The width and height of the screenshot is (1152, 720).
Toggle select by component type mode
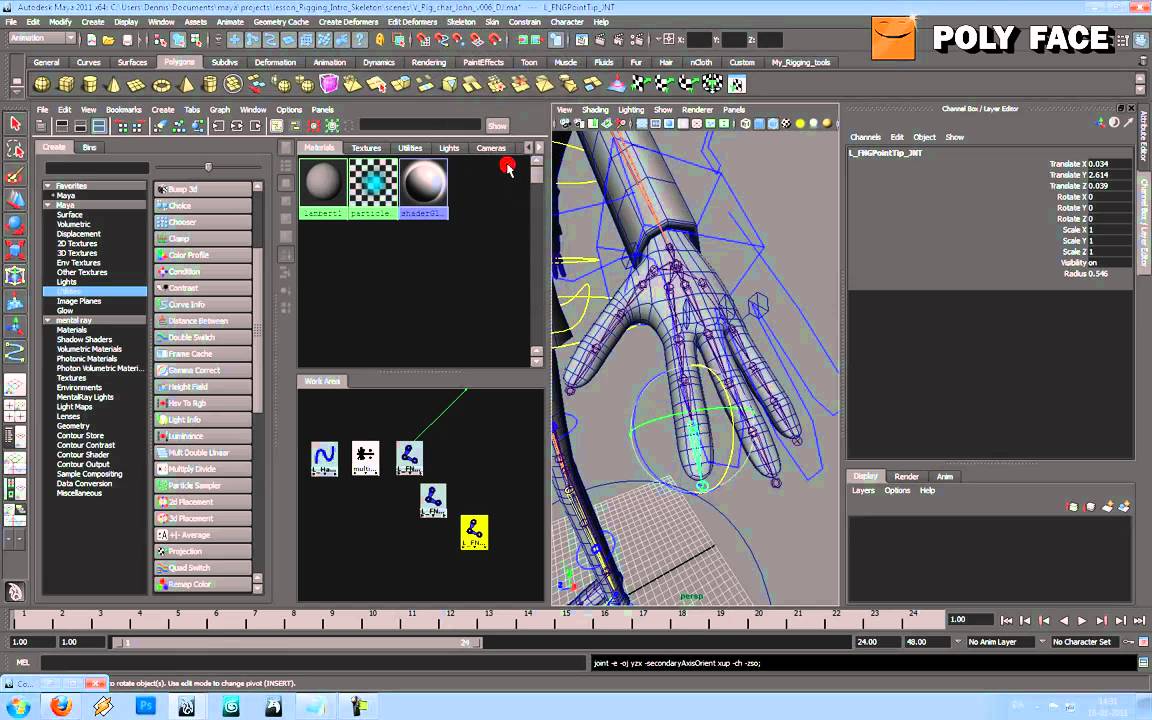196,40
